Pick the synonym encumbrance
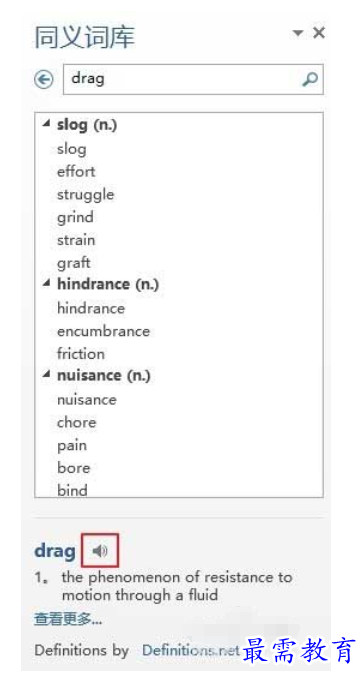The image size is (364, 682). pyautogui.click(x=104, y=331)
